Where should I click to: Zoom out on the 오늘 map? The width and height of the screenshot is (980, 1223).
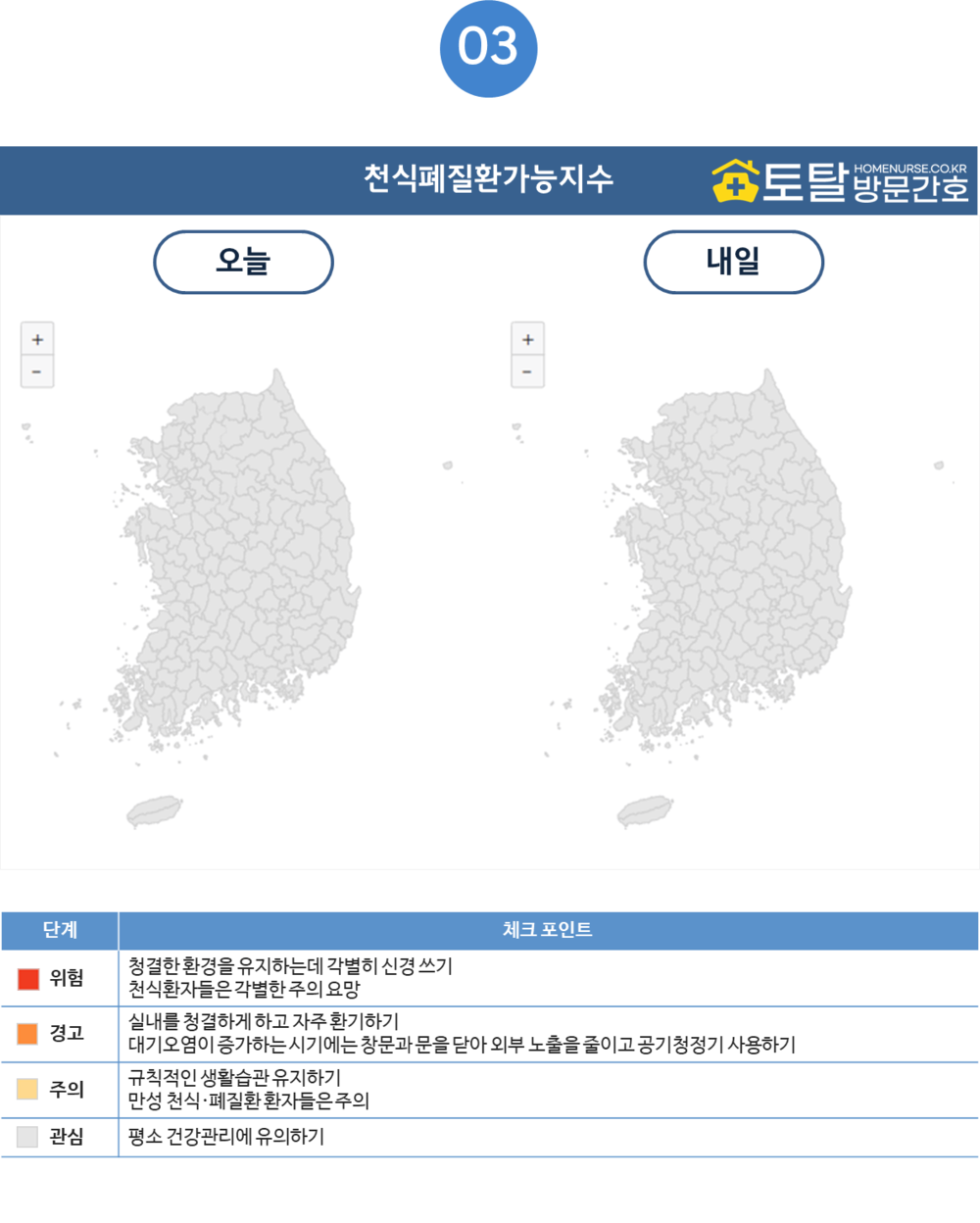click(37, 371)
